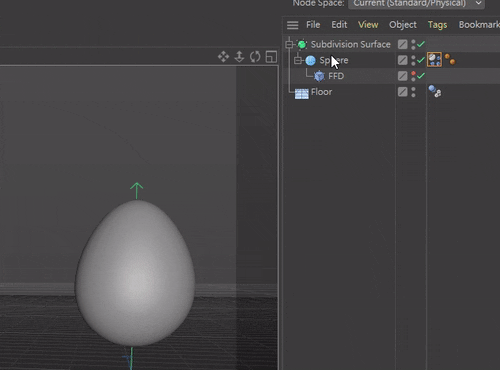Select the Subdivision Surface green icon
The height and width of the screenshot is (370, 500).
(x=302, y=44)
